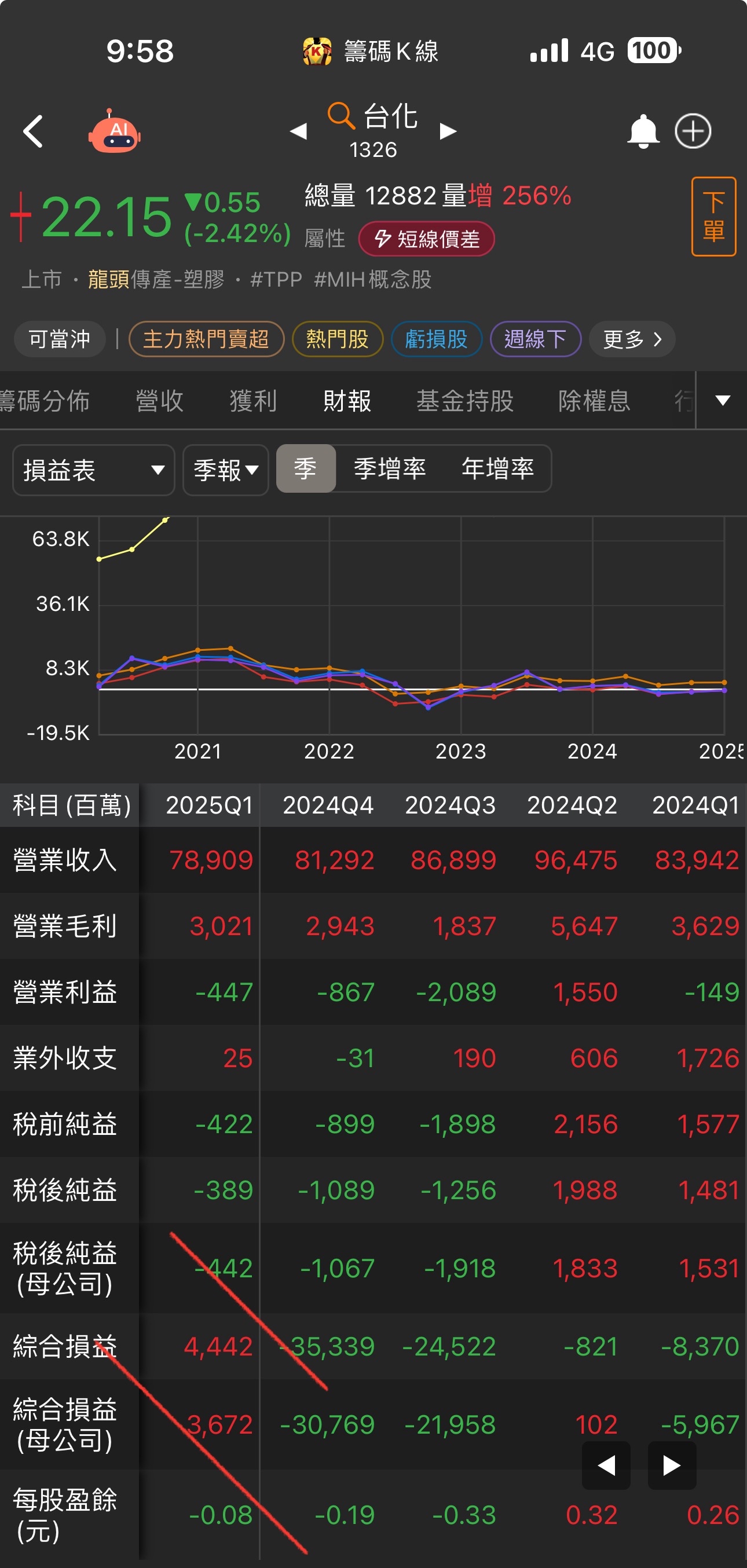This screenshot has height=1568, width=747.
Task: Open the AI robot assistant
Action: tap(115, 131)
